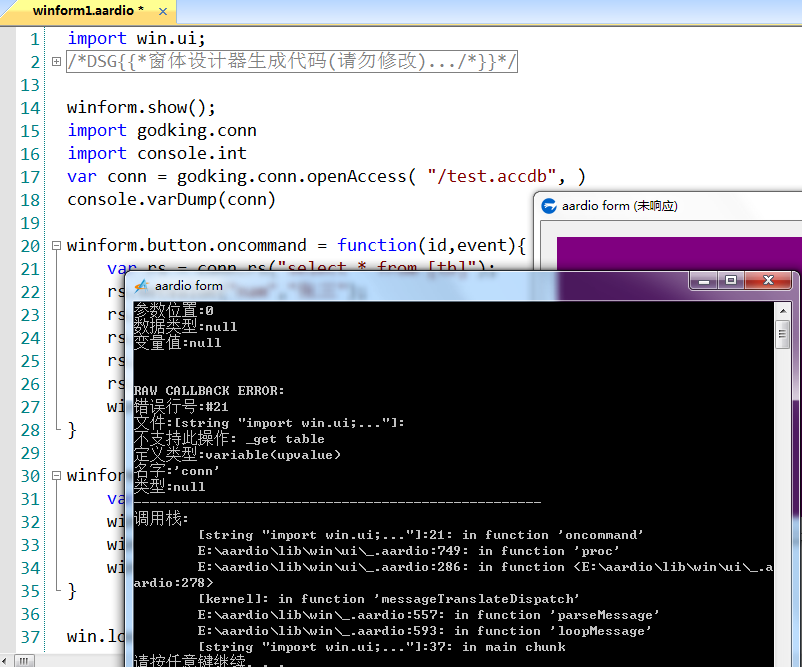Click the folded designer code placeholder text
This screenshot has height=667, width=802.
tap(292, 62)
